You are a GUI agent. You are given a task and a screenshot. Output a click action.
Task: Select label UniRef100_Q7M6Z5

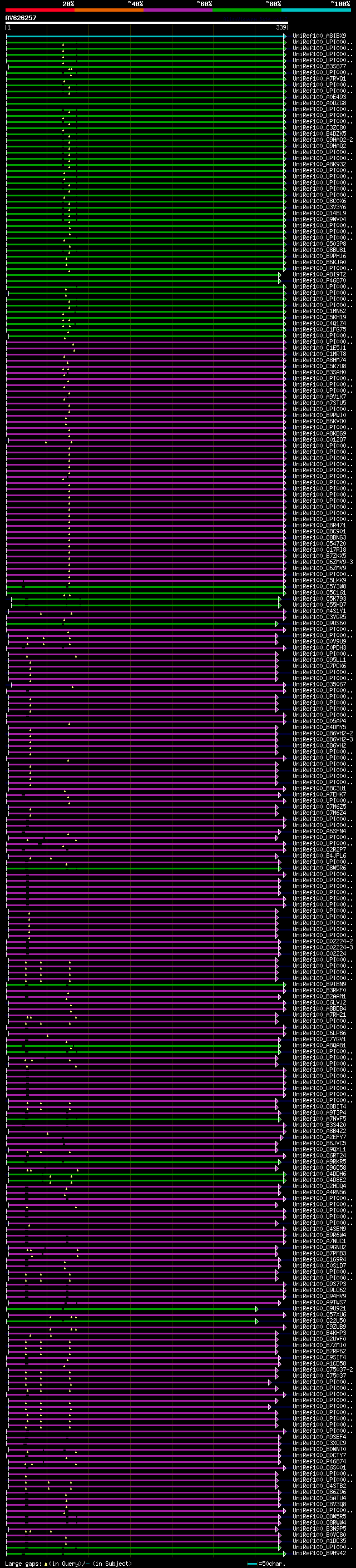click(x=319, y=807)
